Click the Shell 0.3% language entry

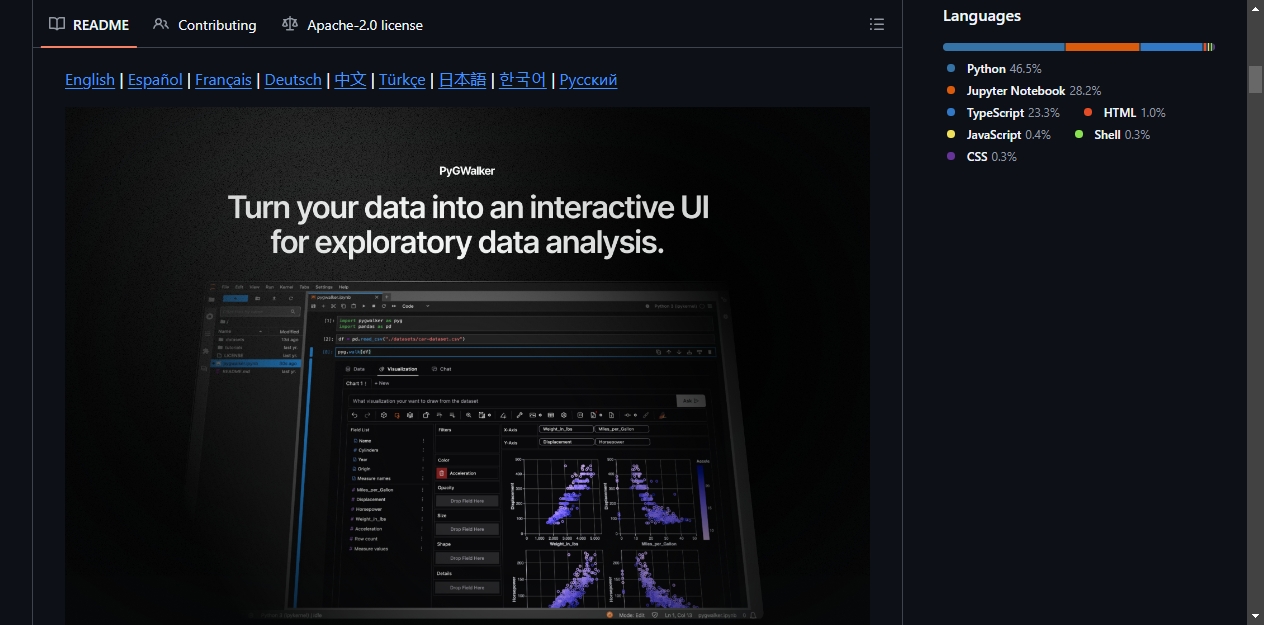point(1112,135)
